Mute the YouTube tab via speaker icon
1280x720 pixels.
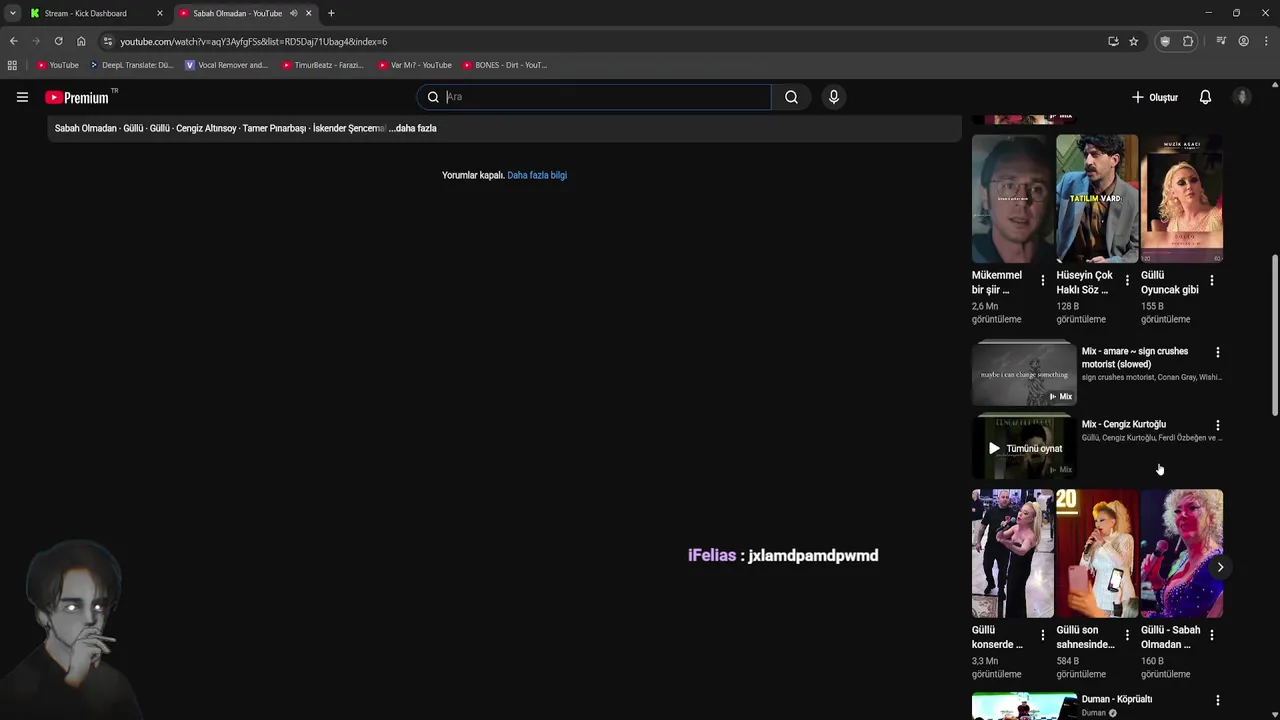tap(293, 13)
